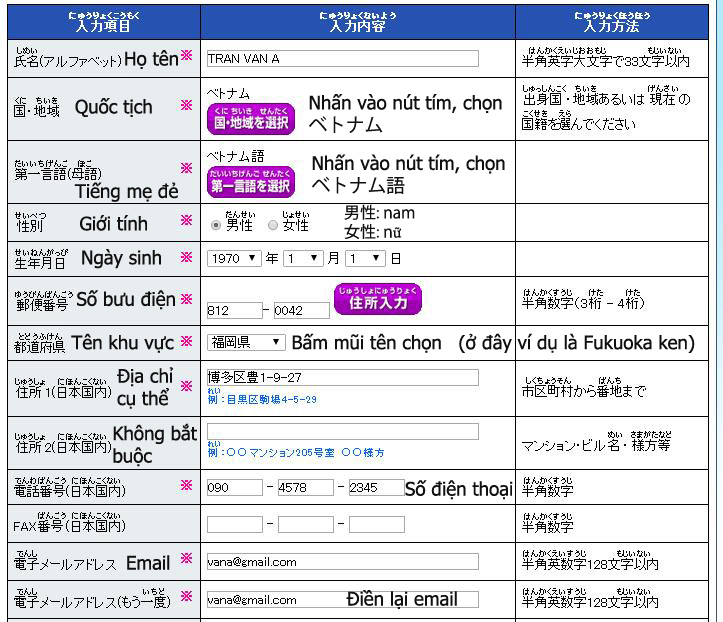The image size is (723, 622).
Task: Click the empty address 2 input field
Action: coord(343,431)
